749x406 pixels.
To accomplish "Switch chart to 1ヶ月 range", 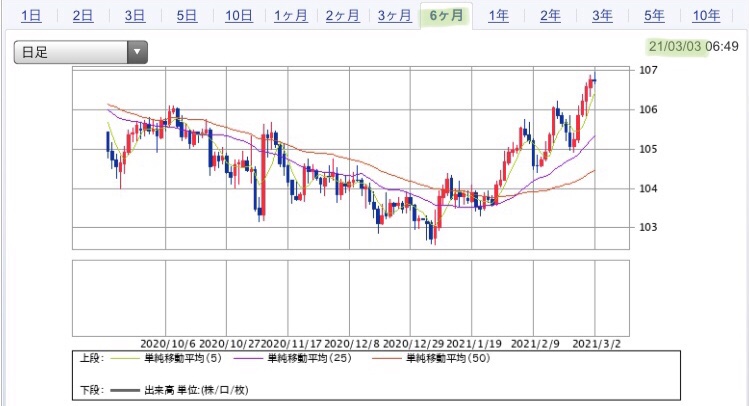I will point(290,16).
